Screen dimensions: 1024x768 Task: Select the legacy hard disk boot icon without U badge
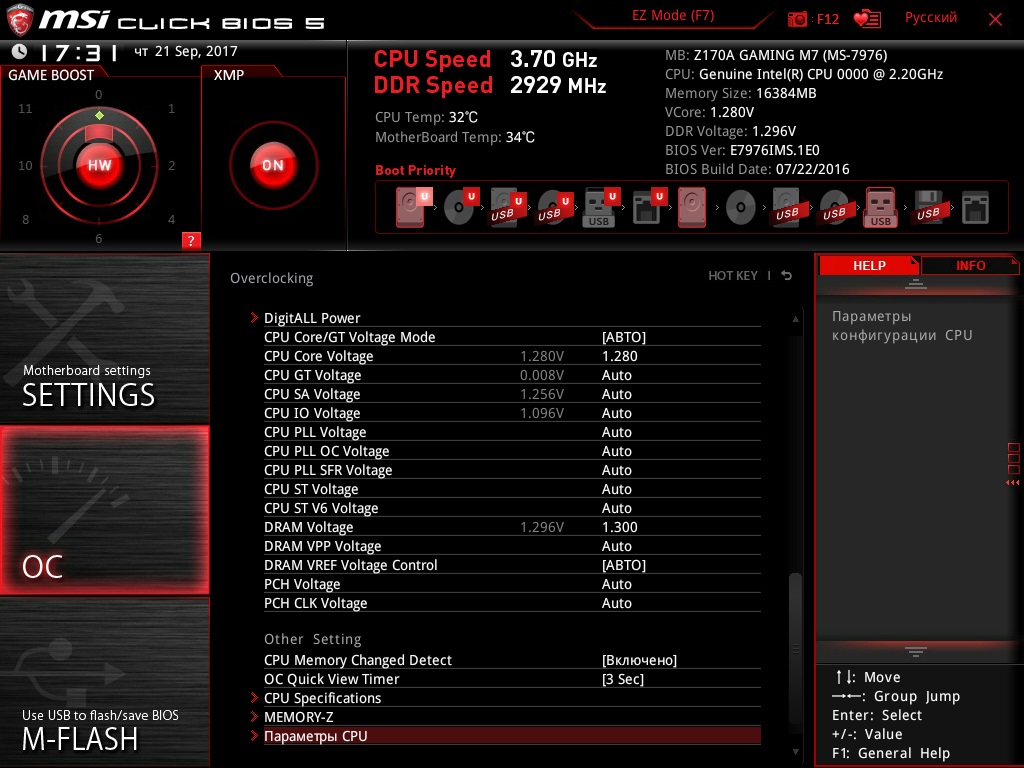tap(692, 207)
